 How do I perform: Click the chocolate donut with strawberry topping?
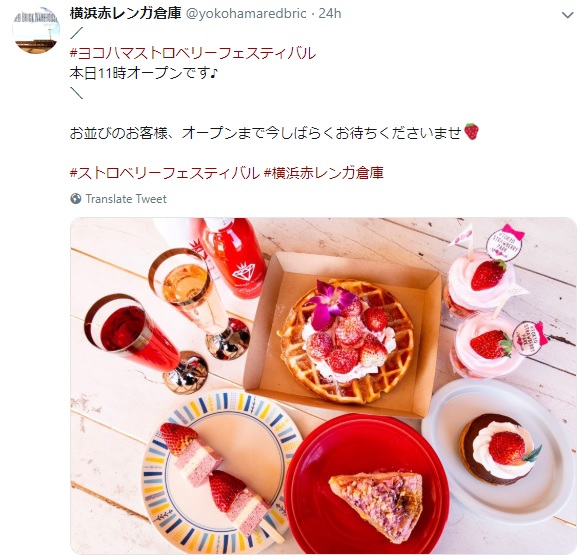pos(497,450)
